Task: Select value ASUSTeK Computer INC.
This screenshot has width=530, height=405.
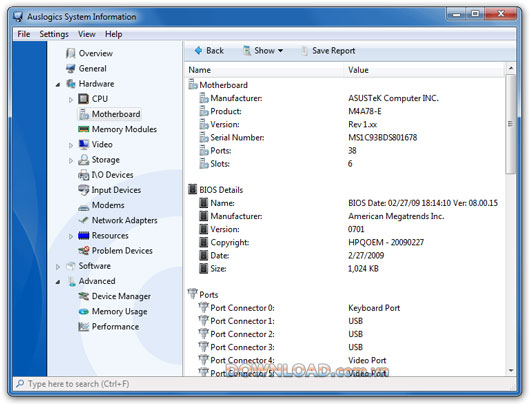Action: 393,98
